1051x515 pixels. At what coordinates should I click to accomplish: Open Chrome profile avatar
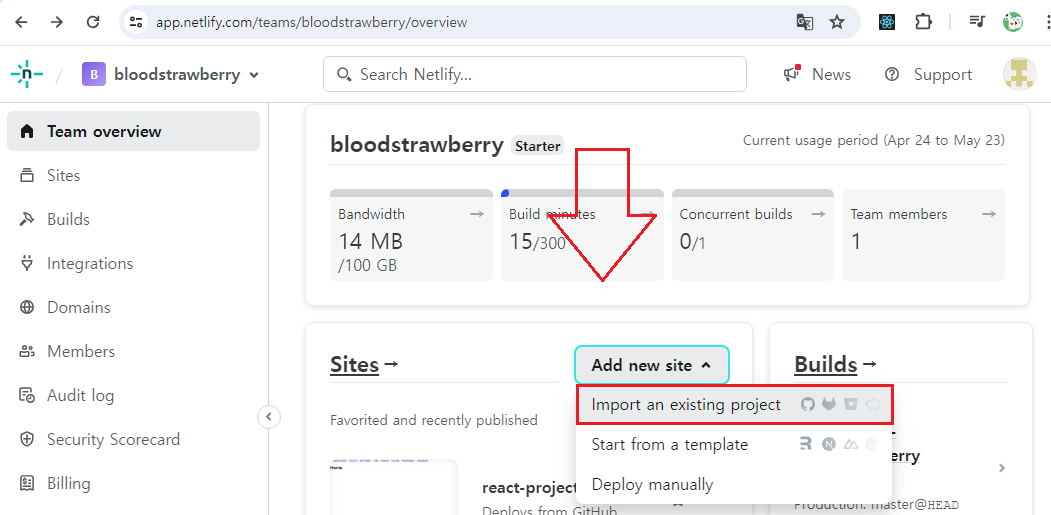(1013, 22)
